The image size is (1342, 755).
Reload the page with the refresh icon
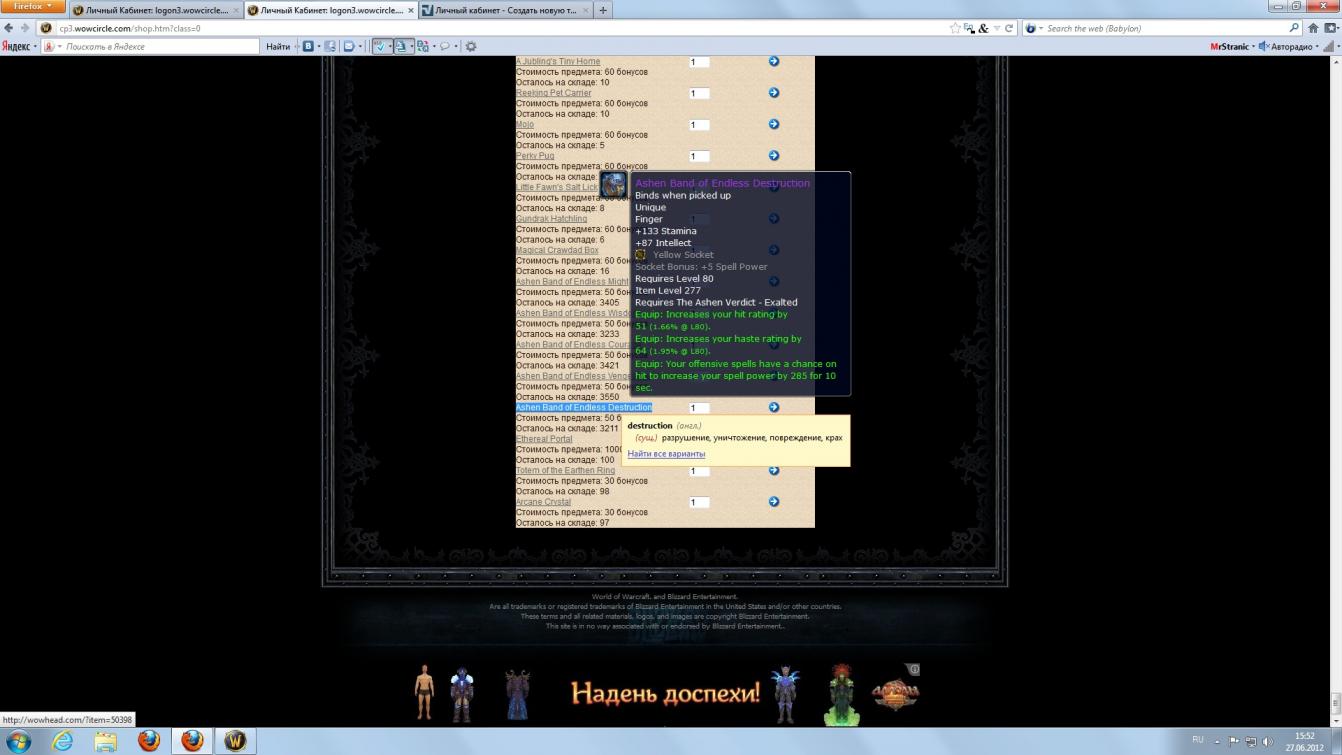(1009, 28)
